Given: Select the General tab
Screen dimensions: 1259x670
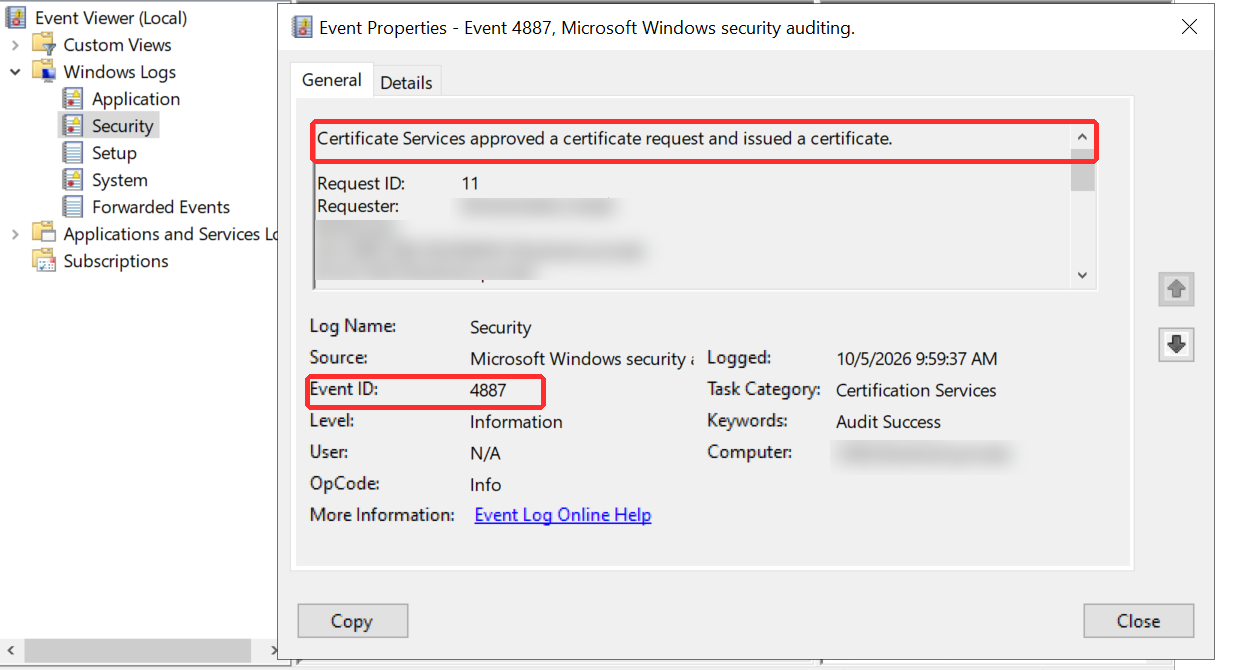Looking at the screenshot, I should (x=331, y=80).
